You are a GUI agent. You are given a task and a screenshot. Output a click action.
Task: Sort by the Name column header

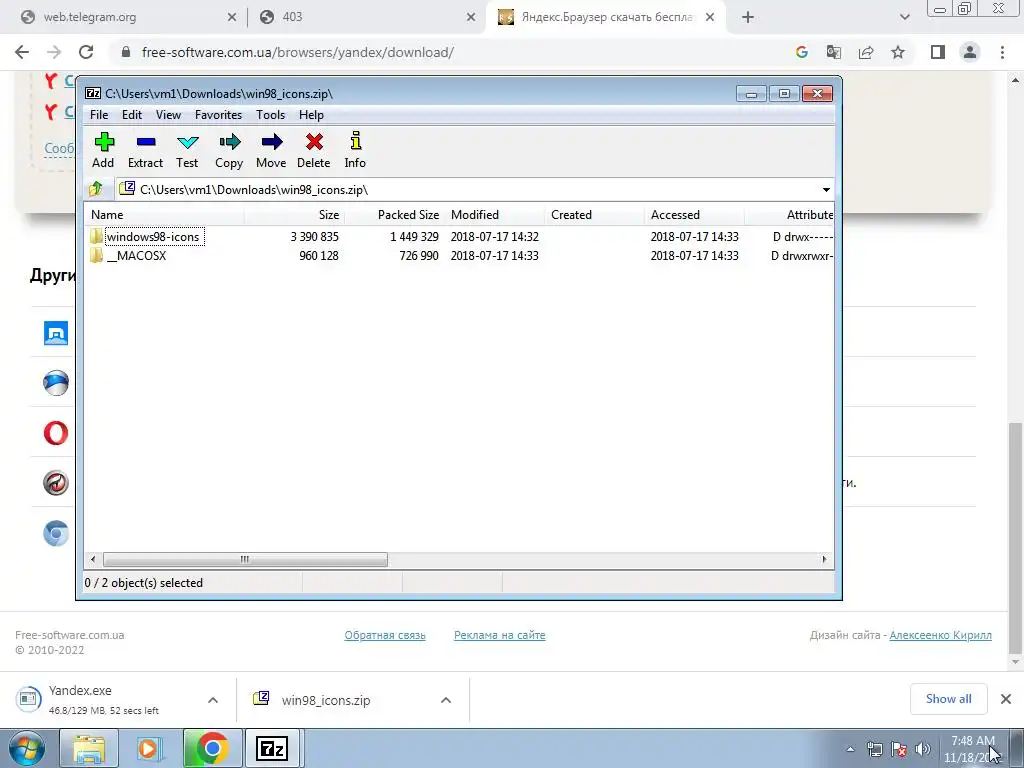(x=165, y=215)
